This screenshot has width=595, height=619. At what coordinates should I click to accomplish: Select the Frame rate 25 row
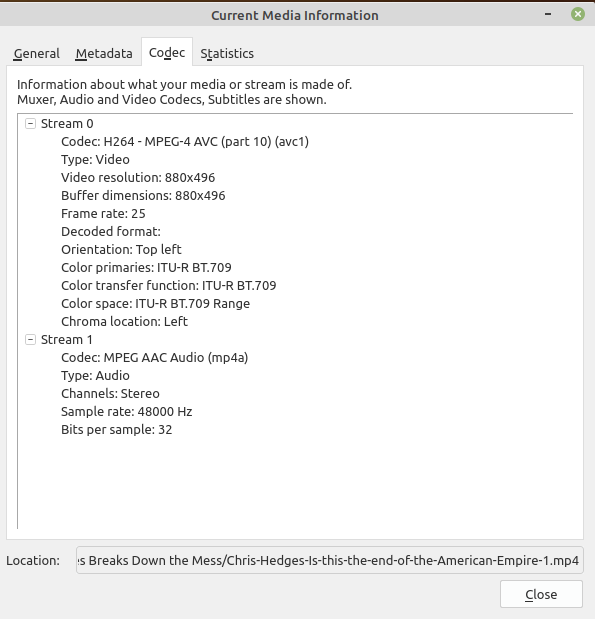point(103,214)
